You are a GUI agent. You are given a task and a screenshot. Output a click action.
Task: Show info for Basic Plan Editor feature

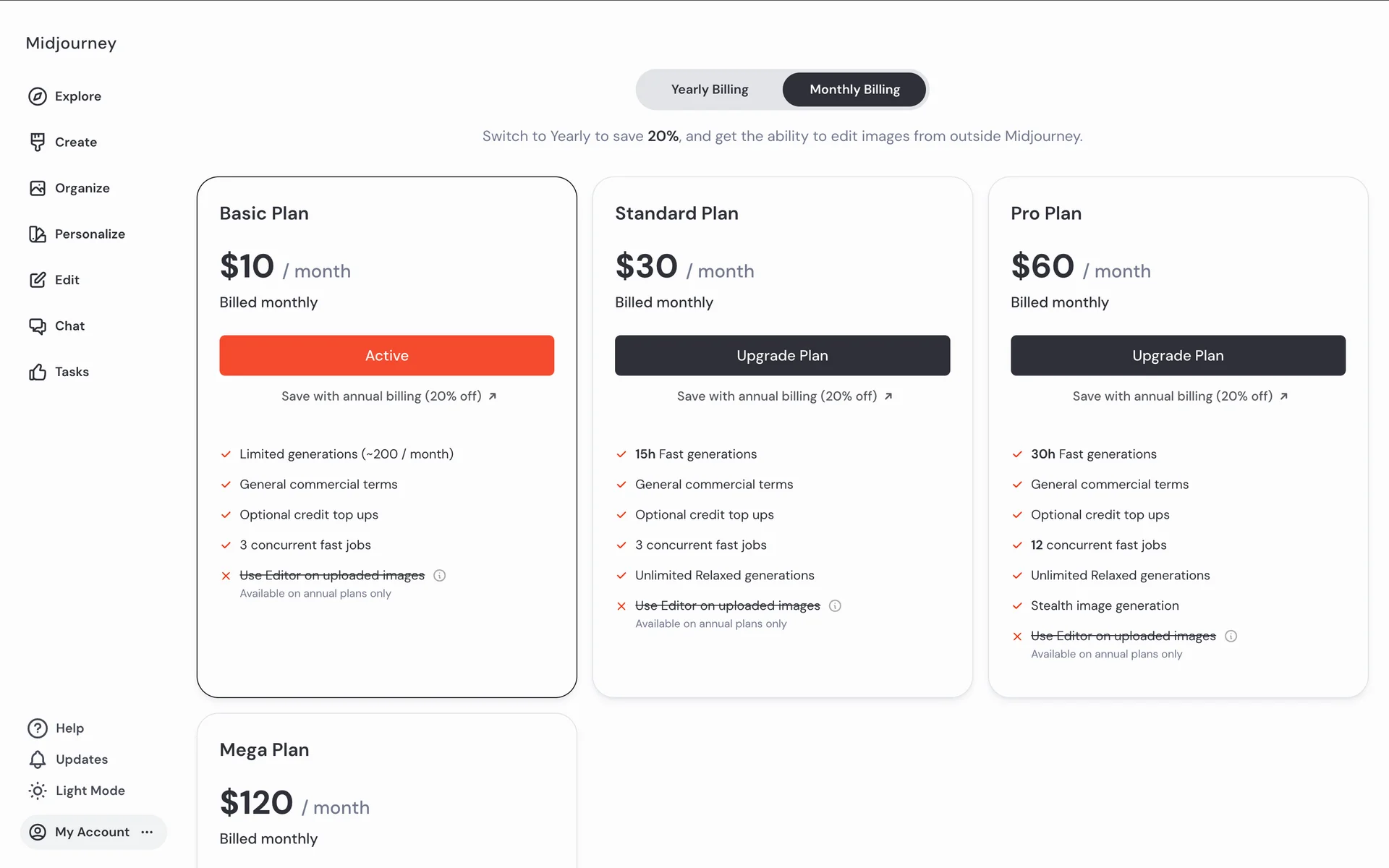tap(439, 576)
